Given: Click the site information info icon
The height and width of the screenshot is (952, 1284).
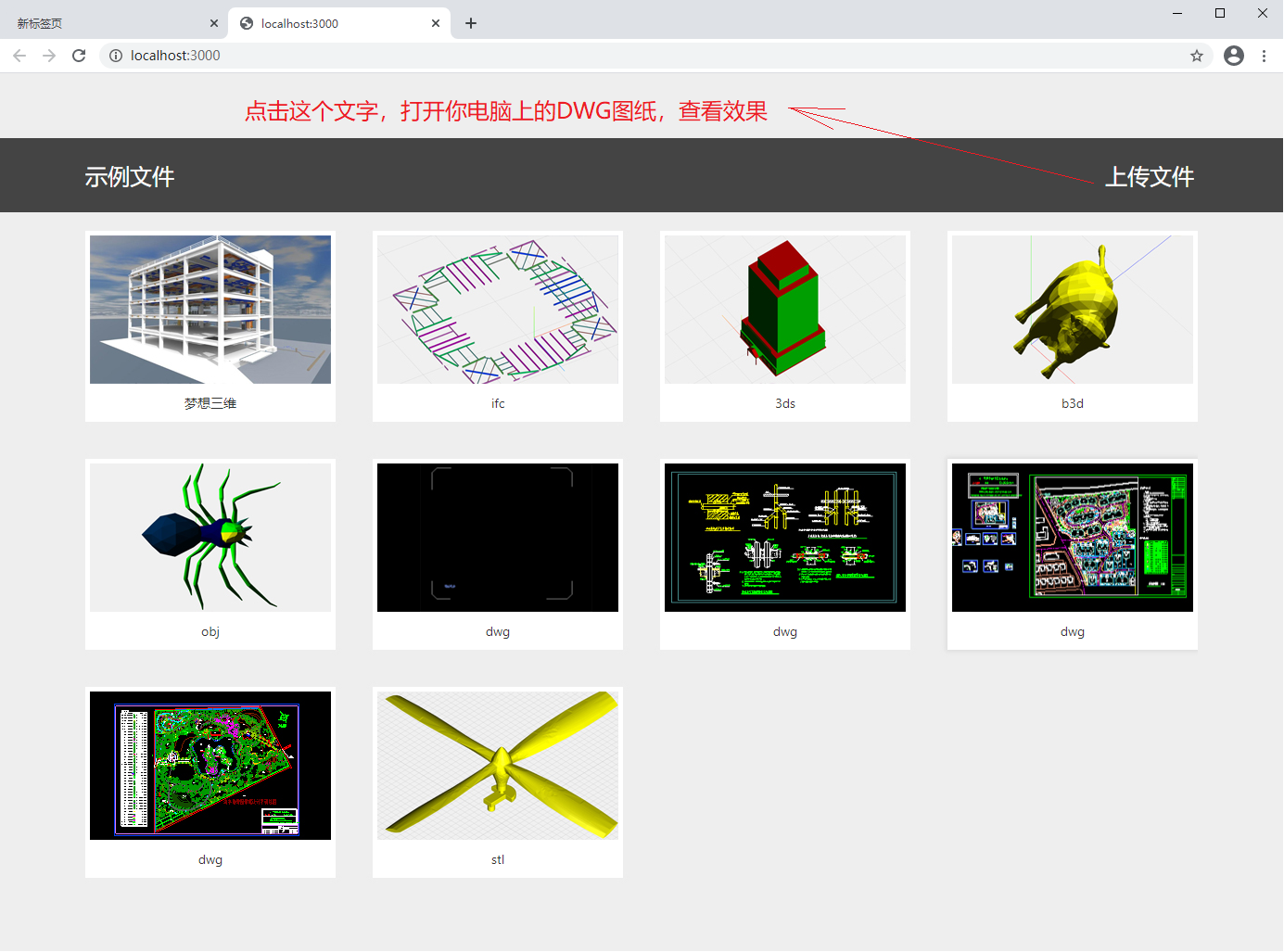Looking at the screenshot, I should tap(116, 56).
